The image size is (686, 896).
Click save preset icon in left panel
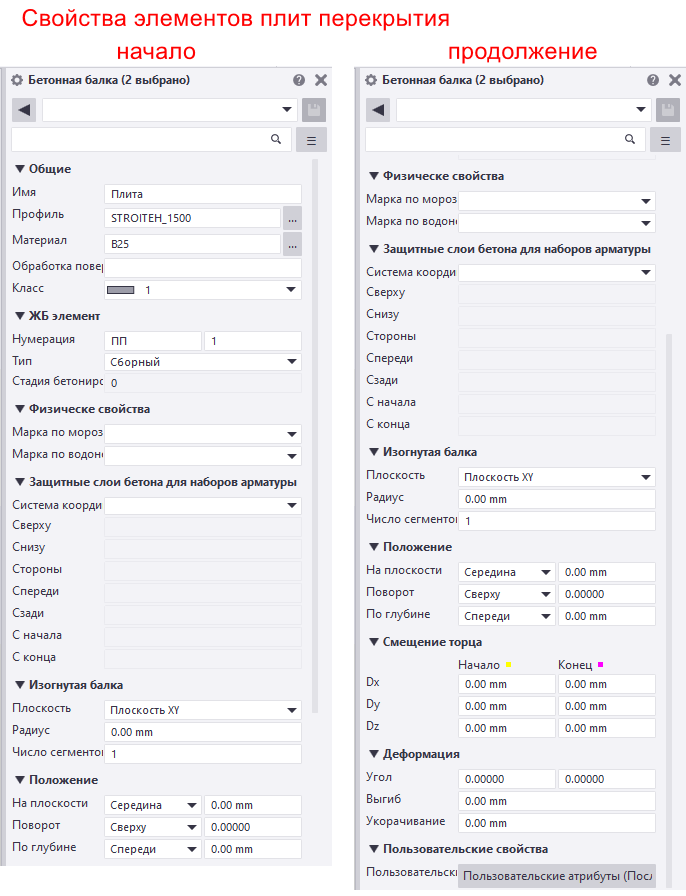pos(314,110)
